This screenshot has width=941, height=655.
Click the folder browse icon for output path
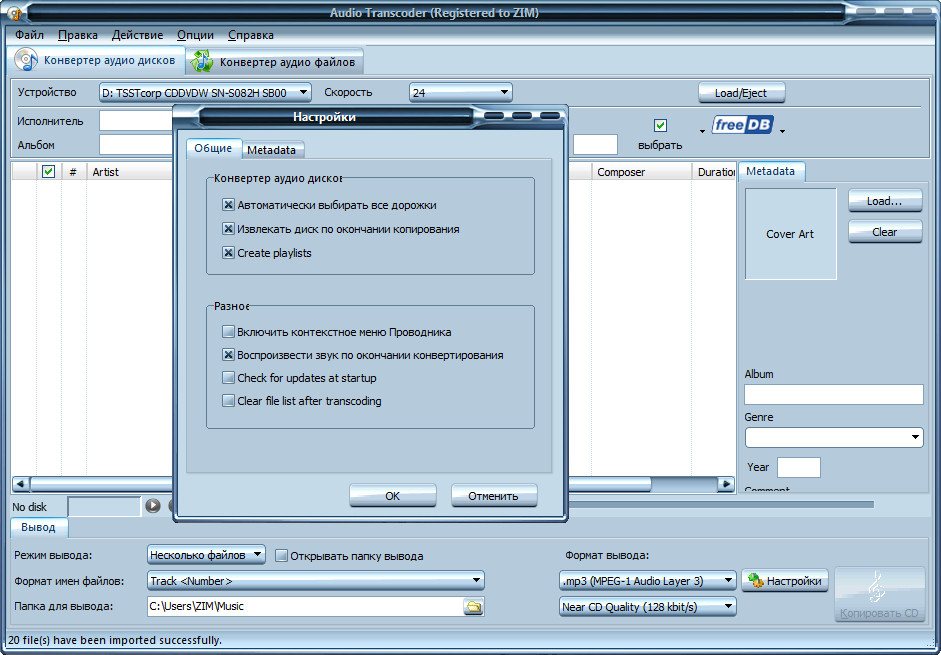tap(473, 606)
